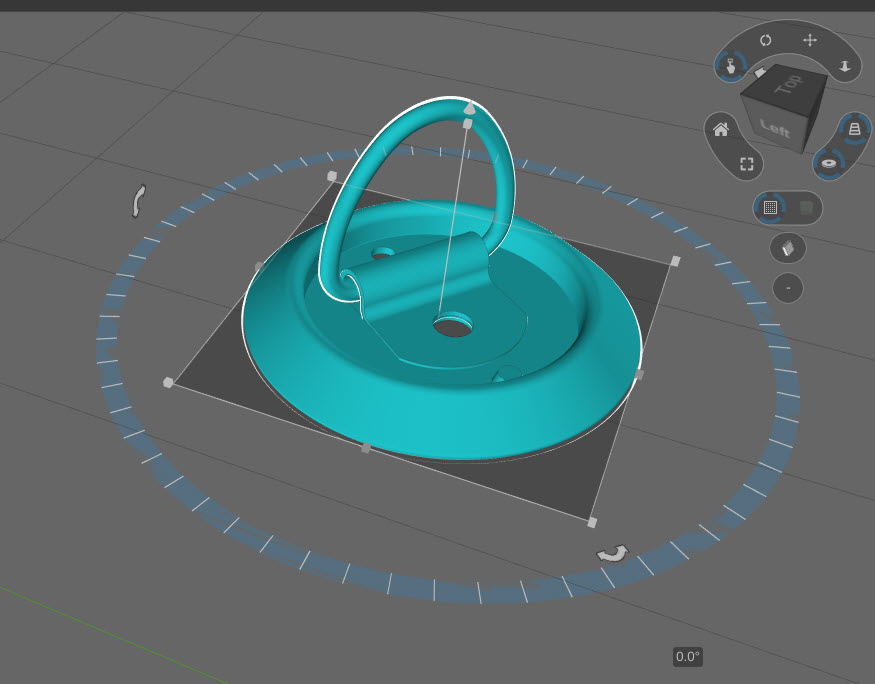Click the upward arrow handle atop the ring
Viewport: 875px width, 684px height.
click(x=470, y=107)
